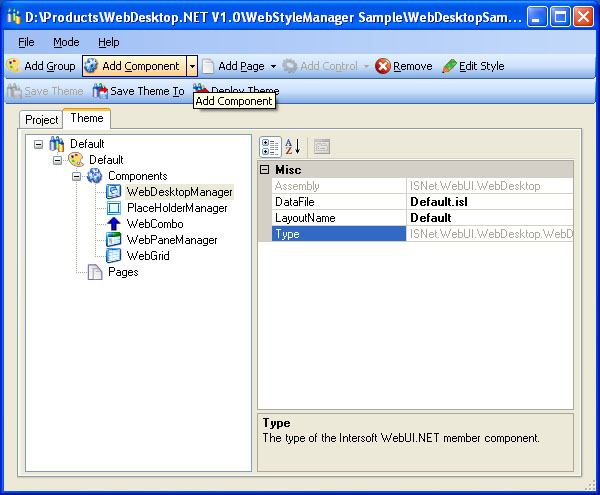Click the Remove red X icon

coord(382,66)
